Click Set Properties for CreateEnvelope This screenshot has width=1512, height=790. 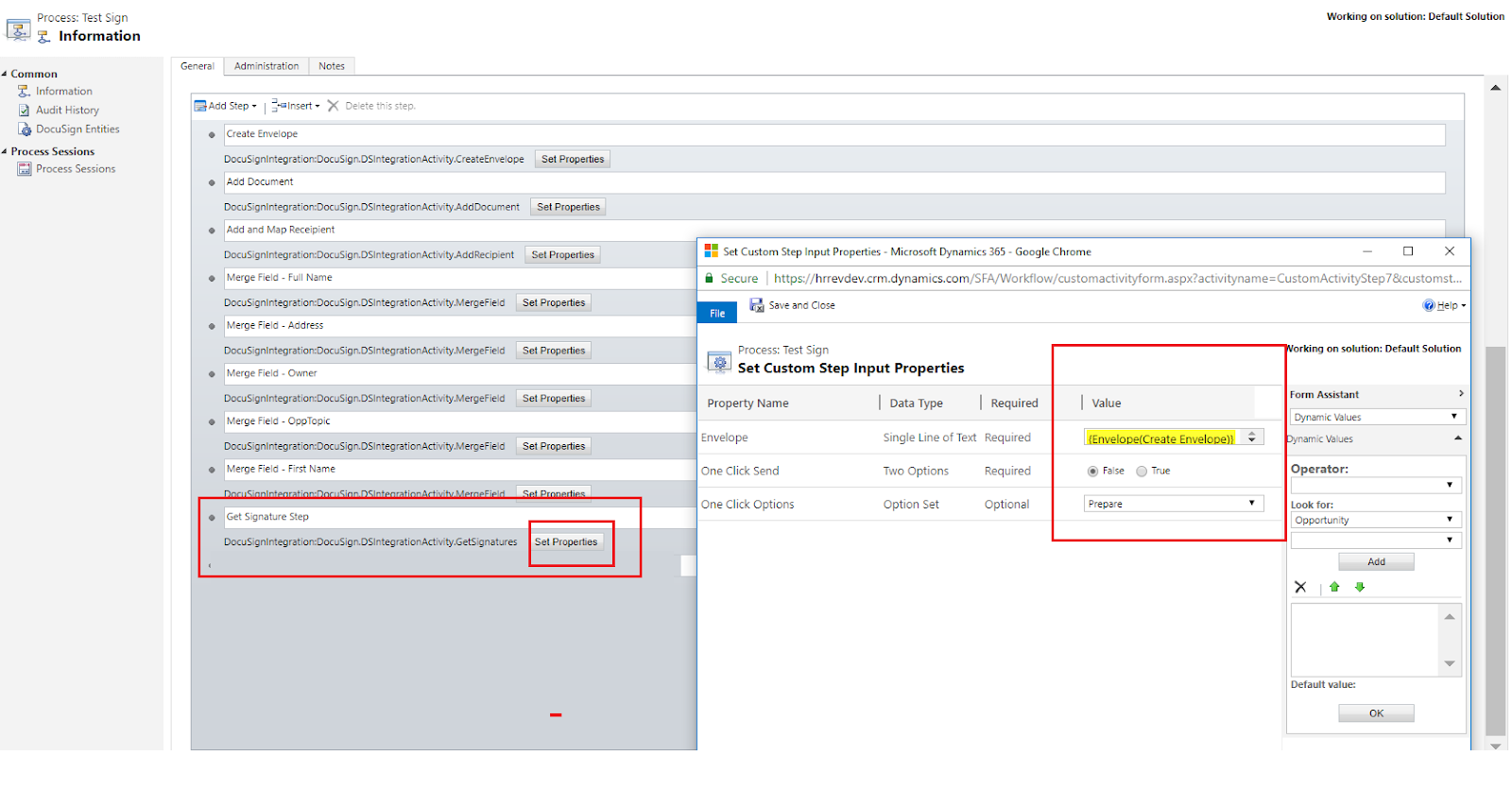pyautogui.click(x=573, y=159)
